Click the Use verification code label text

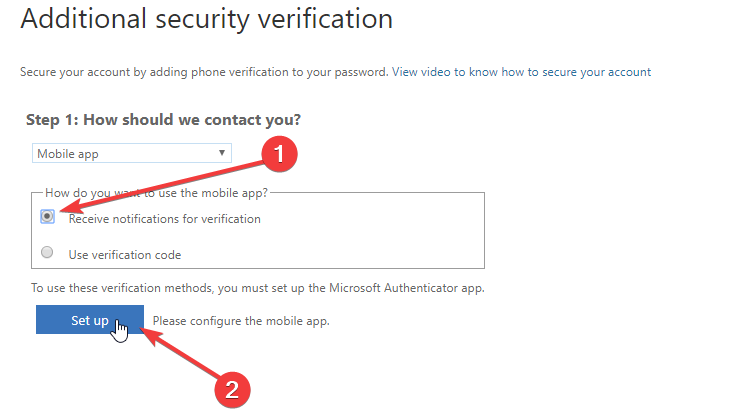pos(125,255)
